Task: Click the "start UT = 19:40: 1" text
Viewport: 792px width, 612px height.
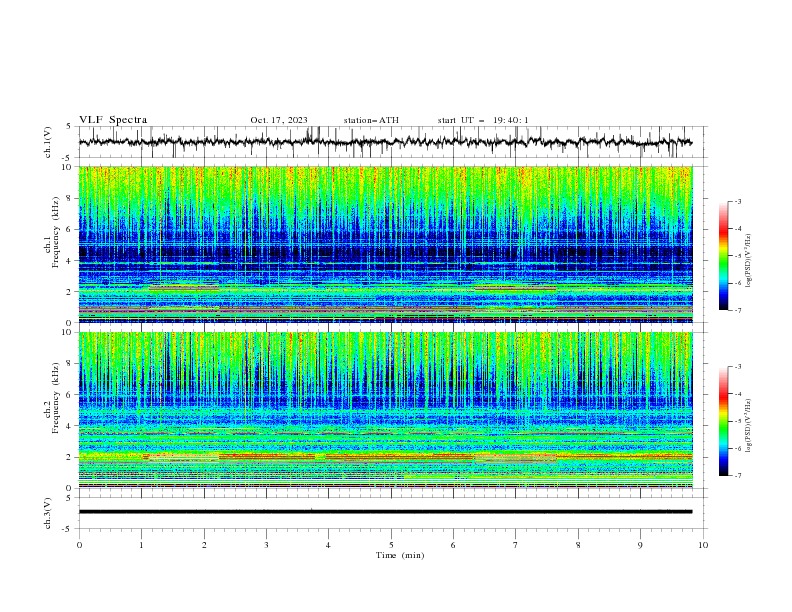Action: [x=483, y=120]
